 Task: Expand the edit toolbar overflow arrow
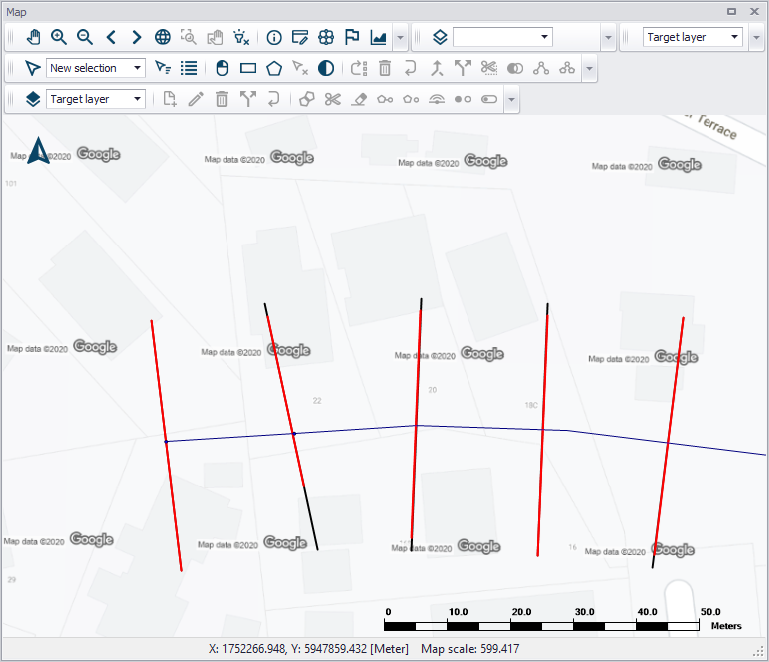click(x=512, y=99)
